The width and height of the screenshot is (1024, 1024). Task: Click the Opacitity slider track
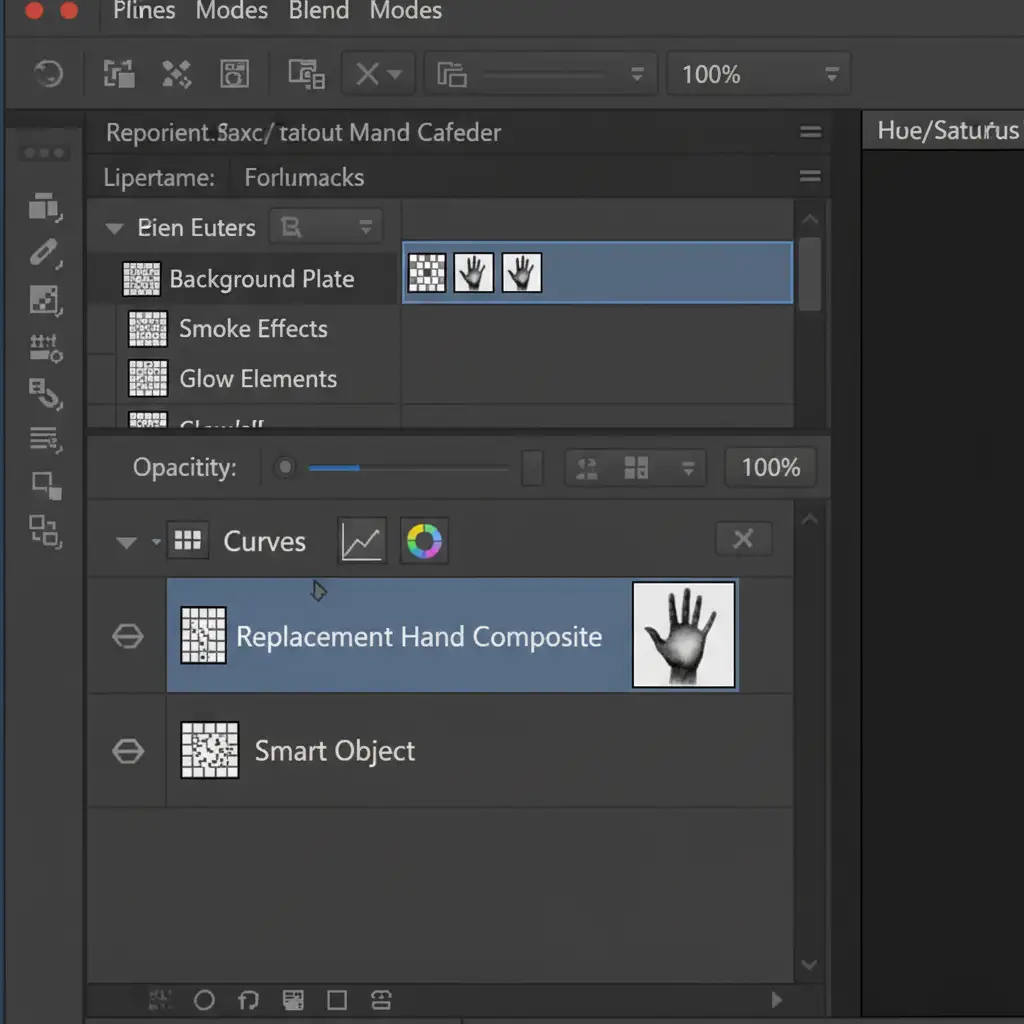tap(410, 468)
